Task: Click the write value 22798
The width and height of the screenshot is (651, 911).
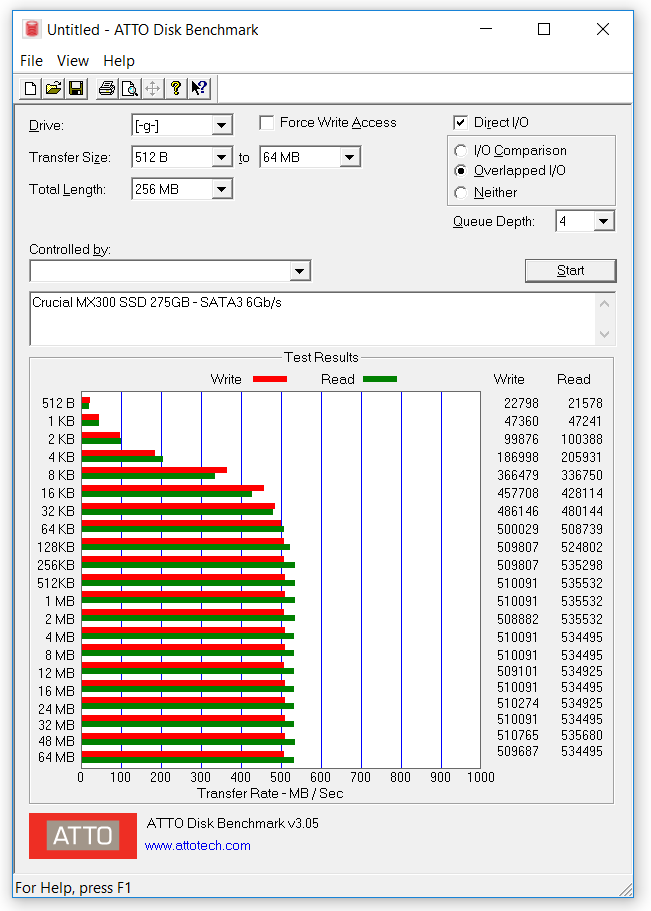Action: click(x=521, y=403)
